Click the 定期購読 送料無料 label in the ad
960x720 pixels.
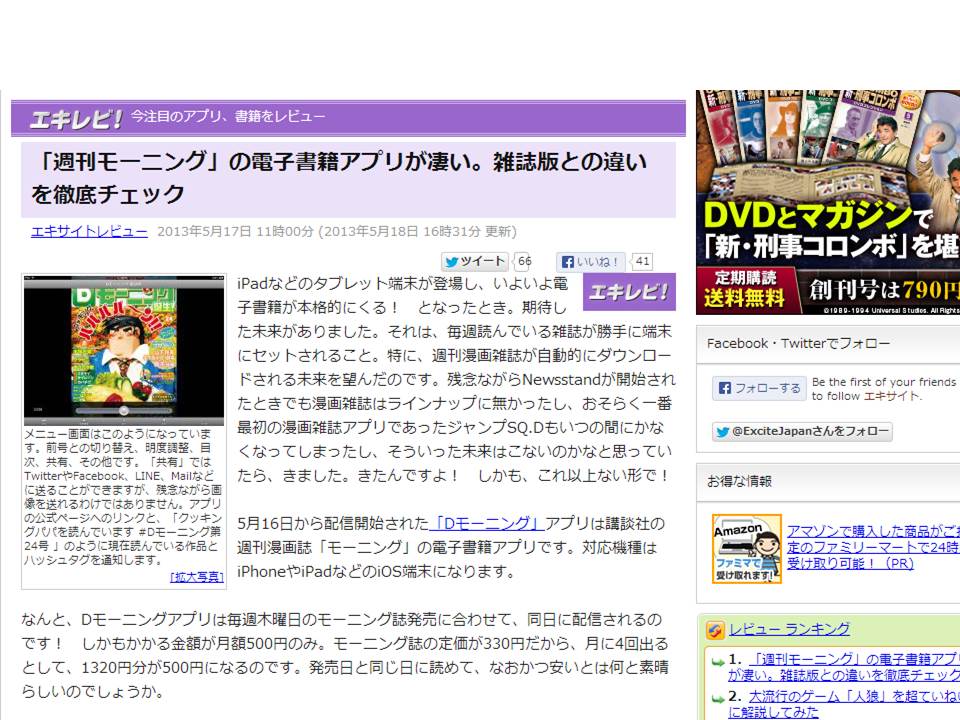point(744,289)
